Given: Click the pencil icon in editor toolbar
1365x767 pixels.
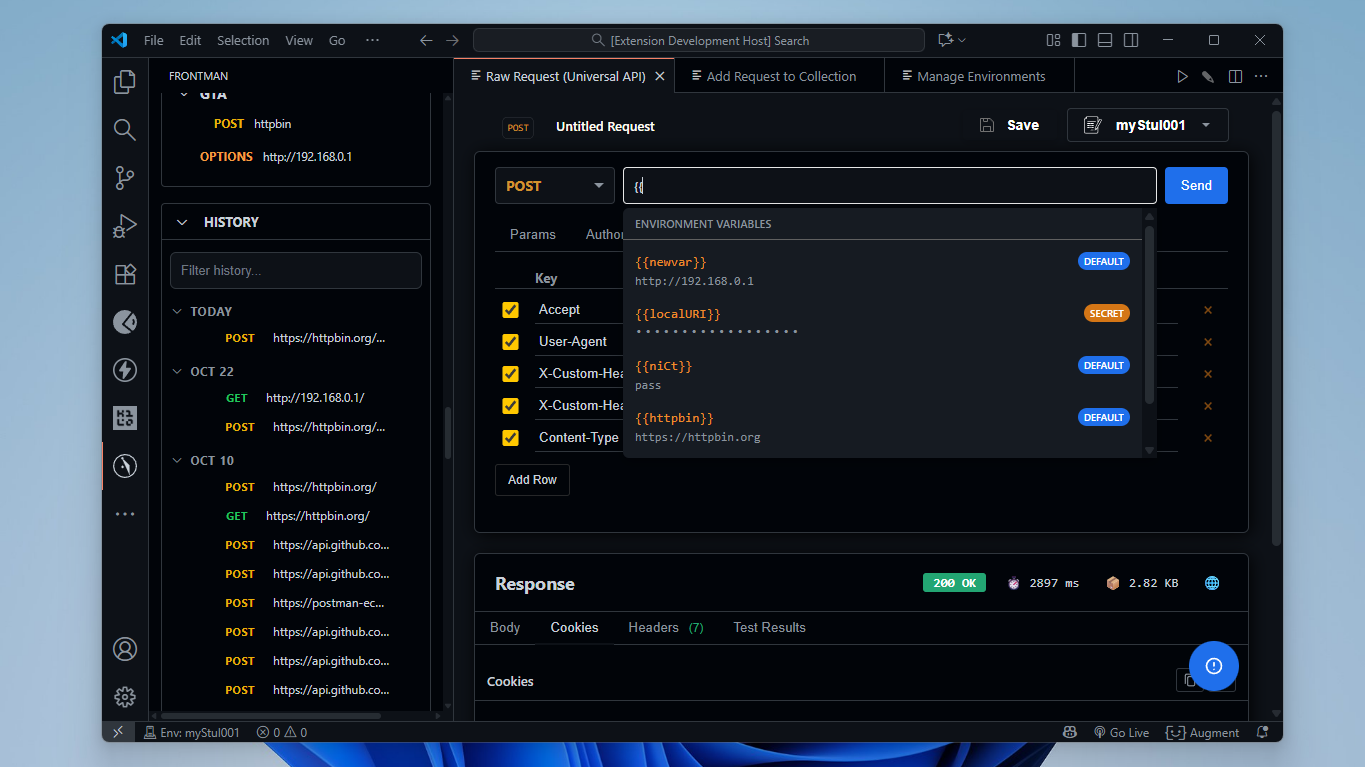Looking at the screenshot, I should coord(1208,76).
